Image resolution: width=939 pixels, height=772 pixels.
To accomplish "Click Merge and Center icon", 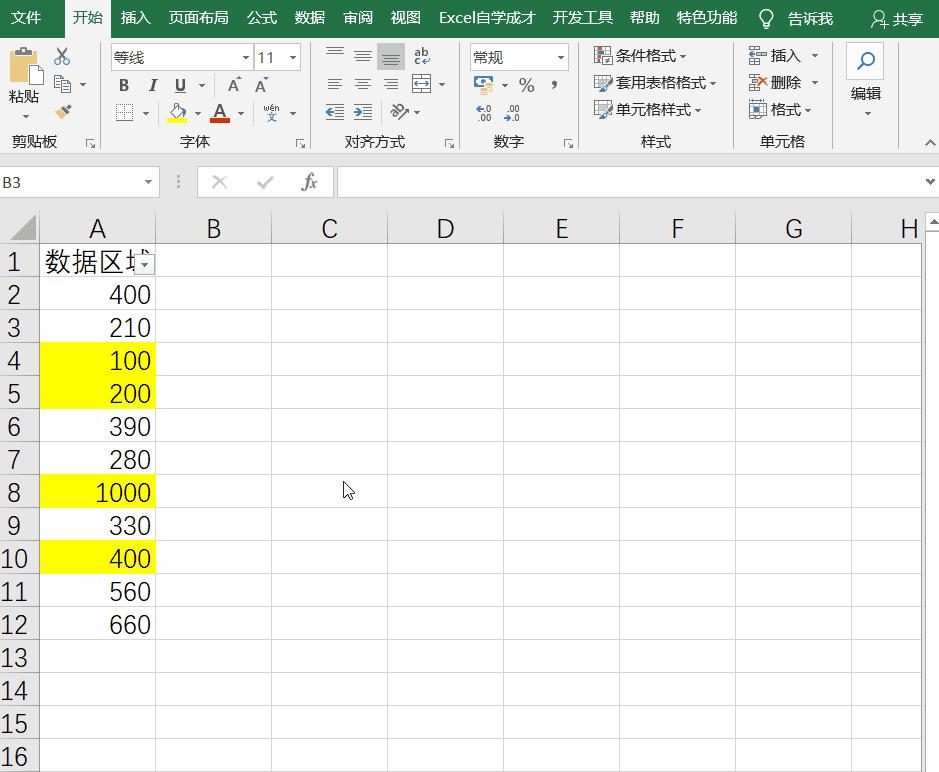I will 422,84.
